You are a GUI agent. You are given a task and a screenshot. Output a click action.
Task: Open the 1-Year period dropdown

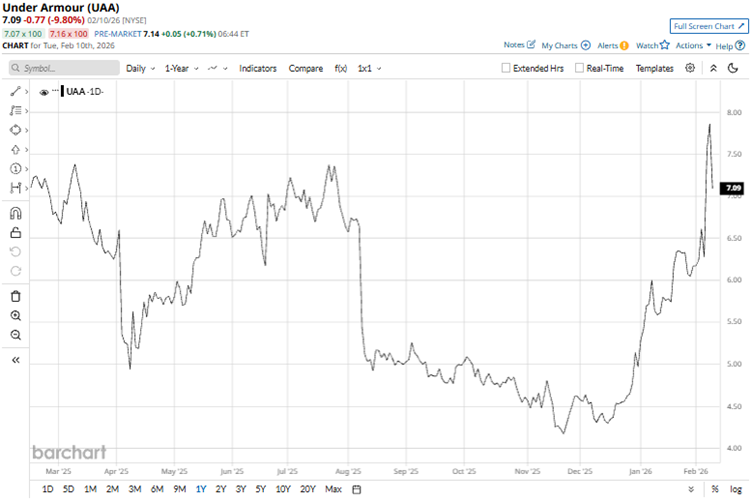pyautogui.click(x=182, y=69)
